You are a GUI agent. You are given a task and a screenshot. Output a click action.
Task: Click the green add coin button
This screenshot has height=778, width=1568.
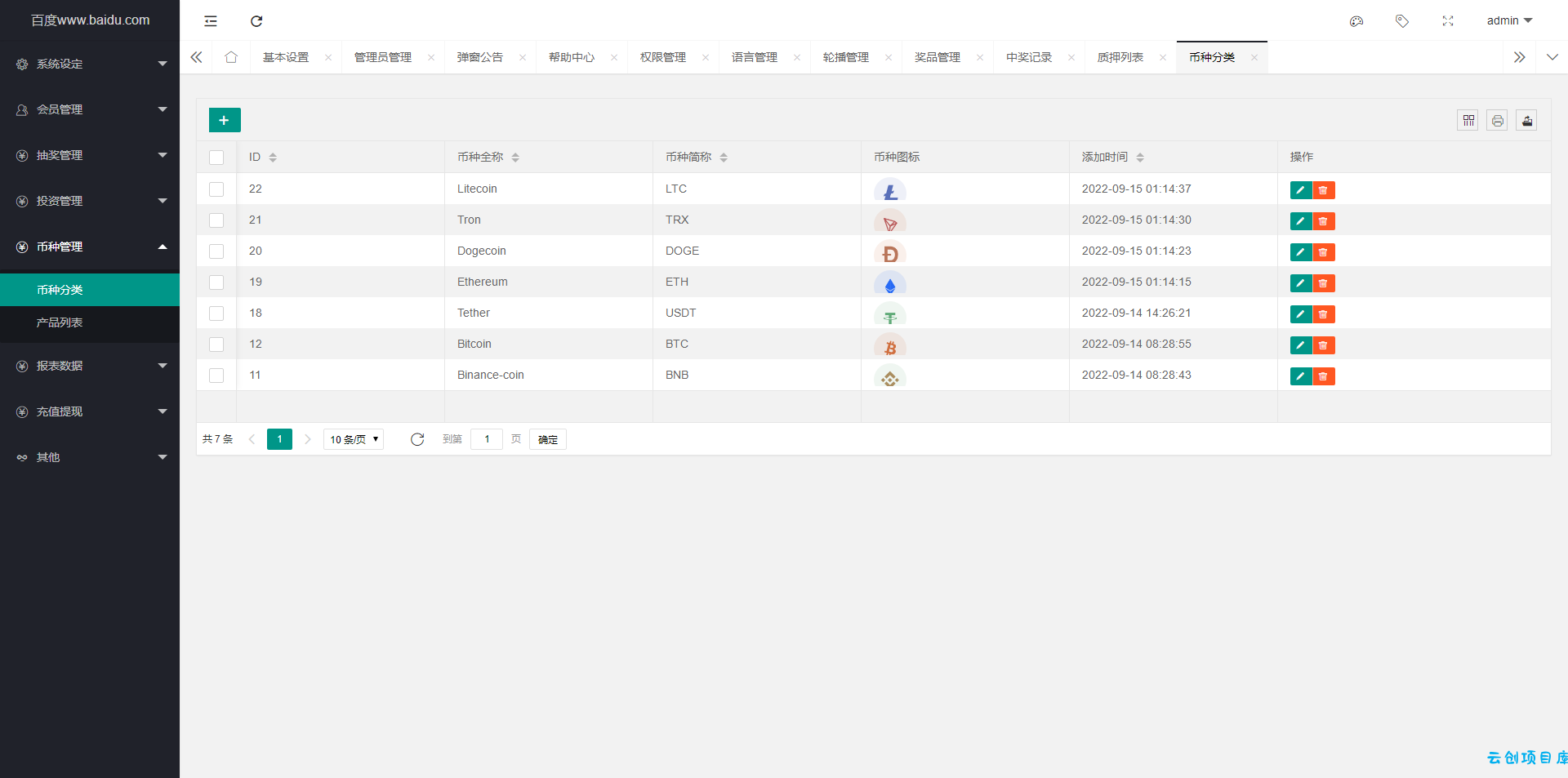[x=225, y=120]
